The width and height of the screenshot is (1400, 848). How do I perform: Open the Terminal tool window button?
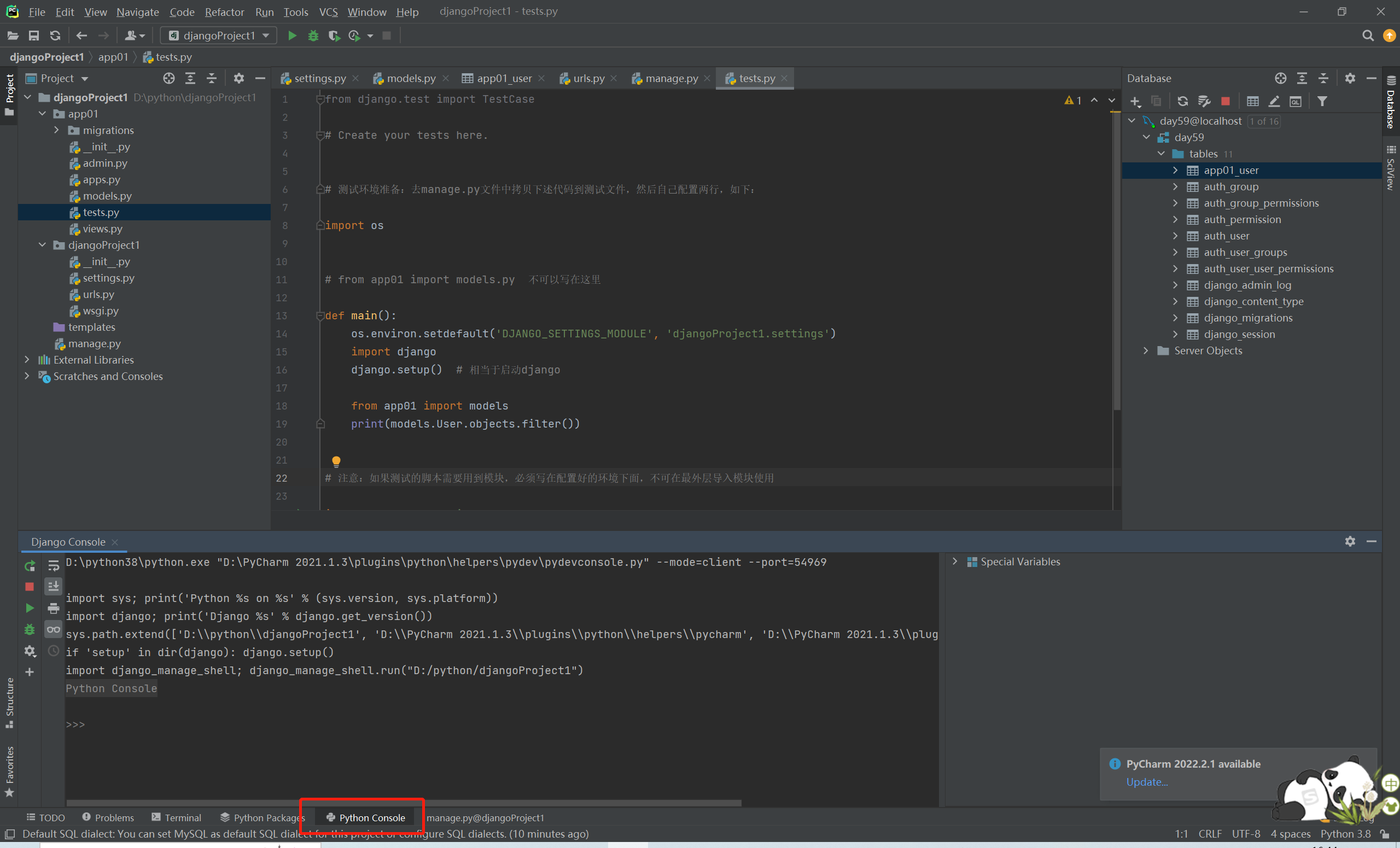click(176, 817)
